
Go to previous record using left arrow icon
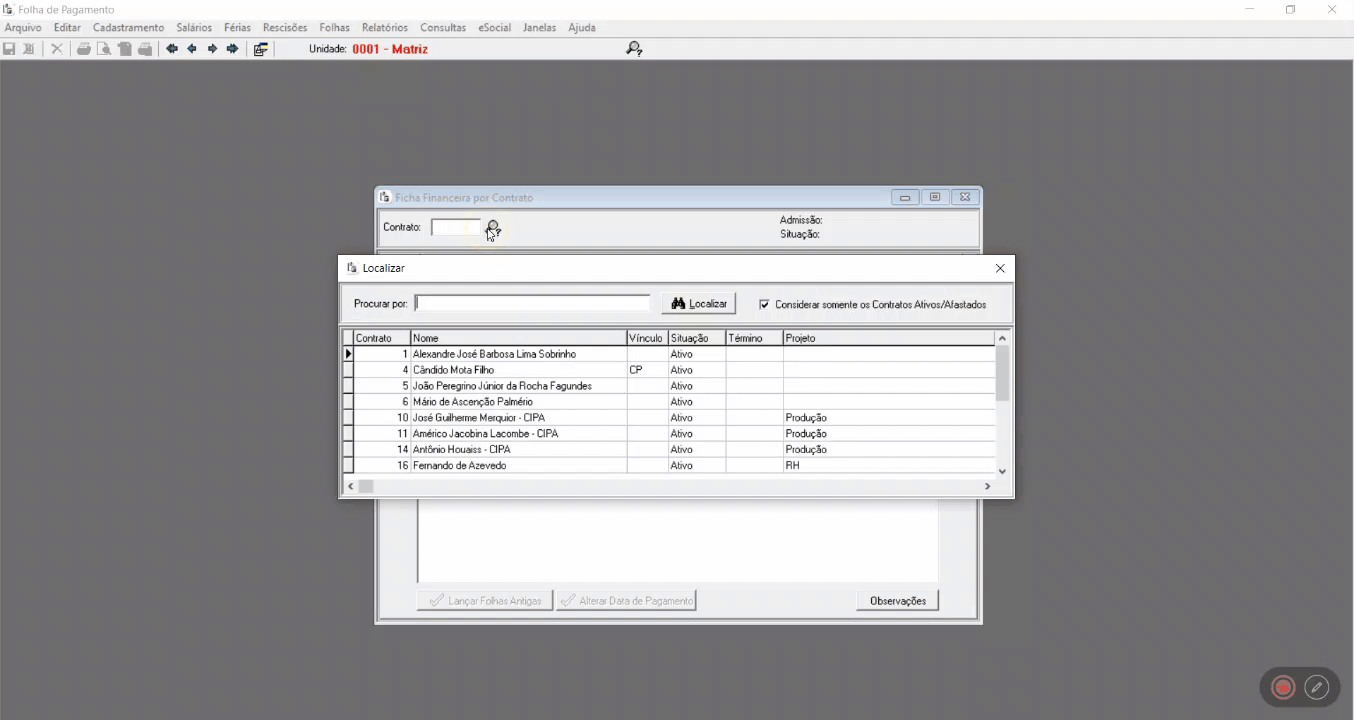pyautogui.click(x=191, y=48)
